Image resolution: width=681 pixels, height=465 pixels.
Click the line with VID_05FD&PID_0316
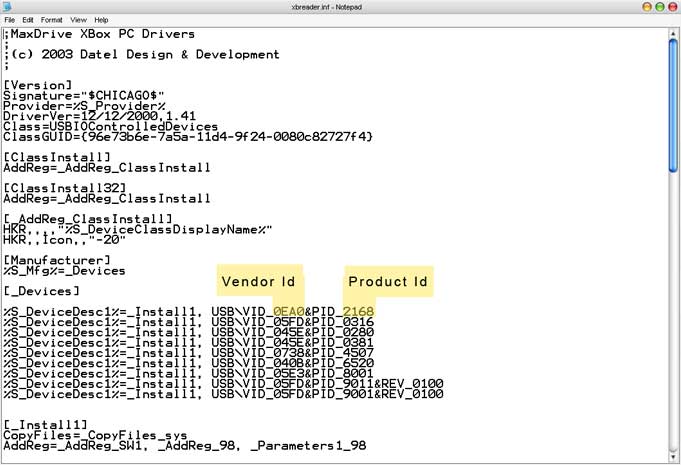pyautogui.click(x=188, y=322)
